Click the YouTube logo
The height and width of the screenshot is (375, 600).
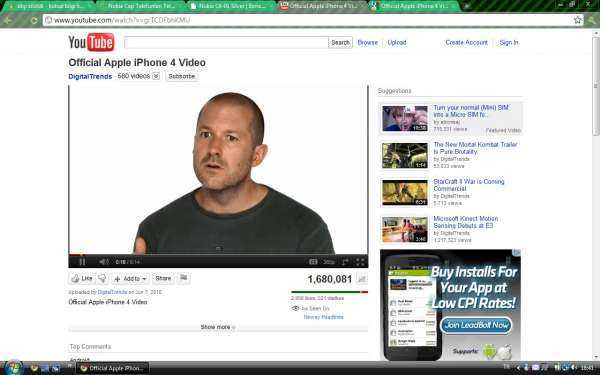click(x=91, y=42)
